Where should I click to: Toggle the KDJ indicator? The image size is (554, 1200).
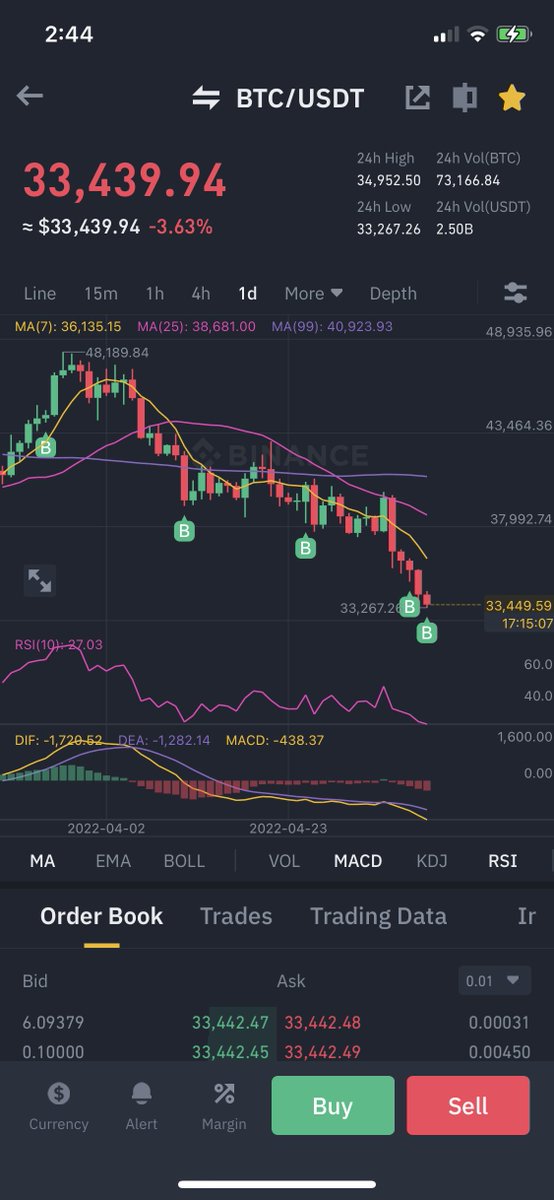point(432,861)
